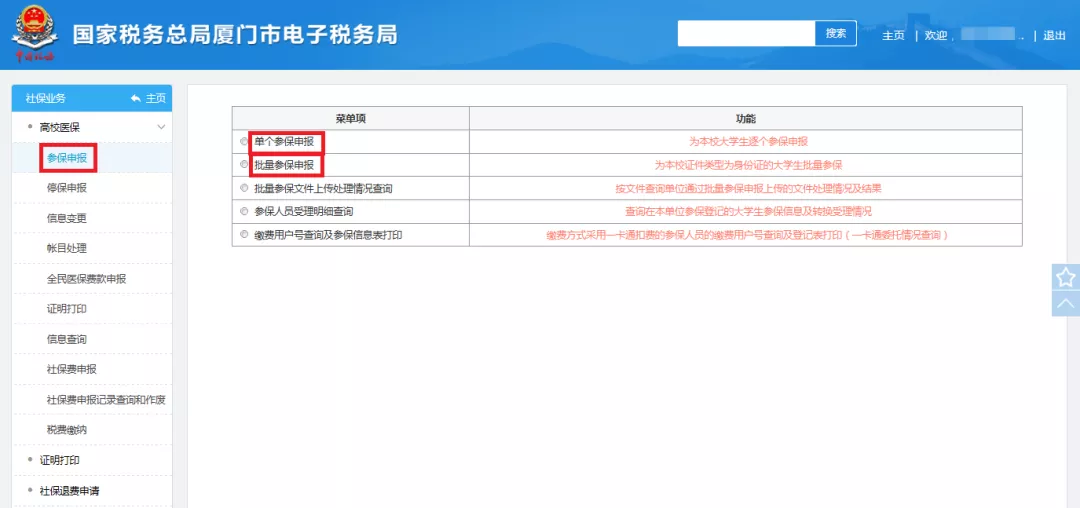Click the 主页 link in top bar
Screen dimensions: 1080x508
click(893, 36)
